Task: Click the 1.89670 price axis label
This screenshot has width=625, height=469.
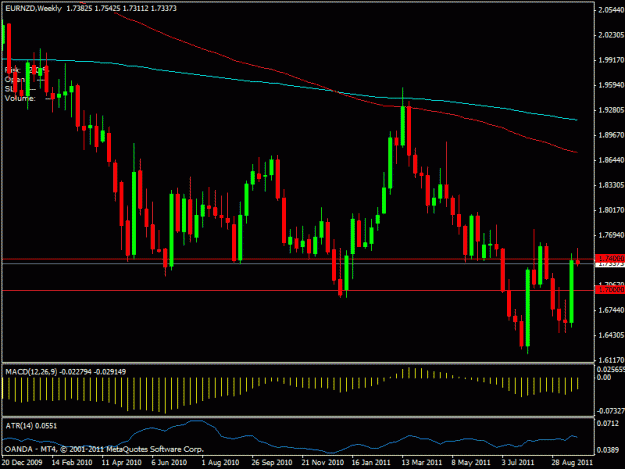Action: (x=611, y=135)
